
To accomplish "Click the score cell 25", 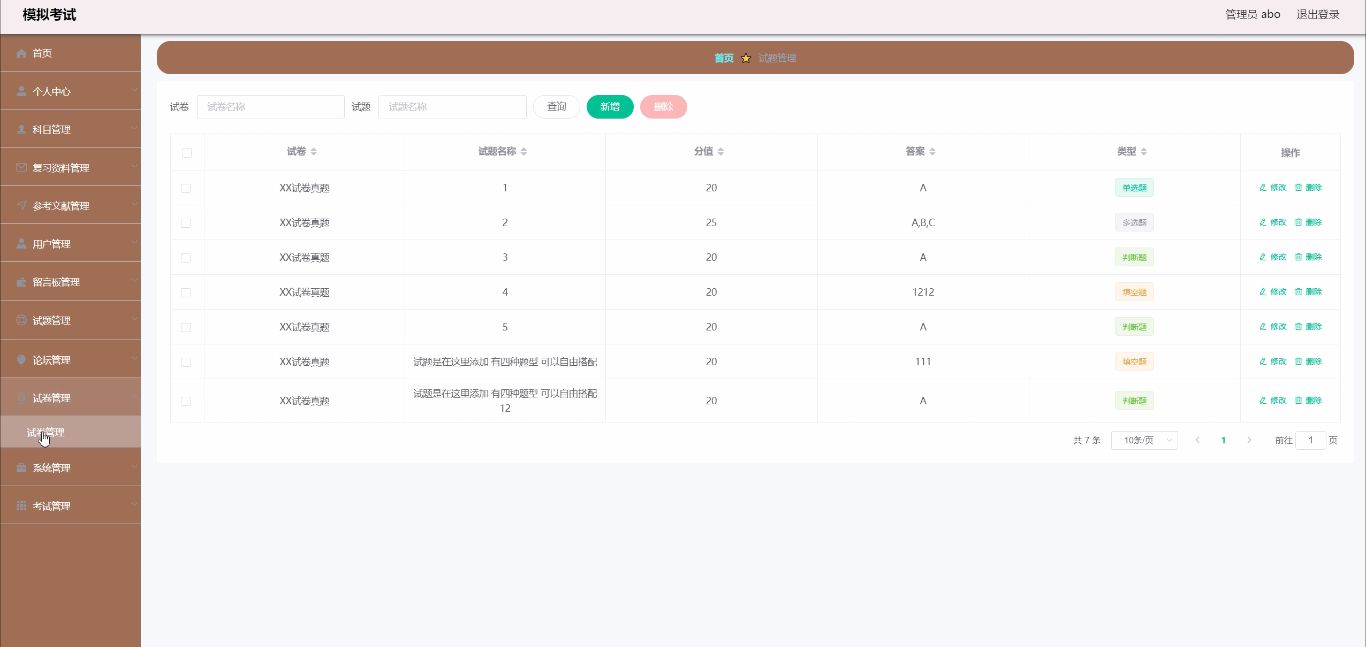I will 711,223.
